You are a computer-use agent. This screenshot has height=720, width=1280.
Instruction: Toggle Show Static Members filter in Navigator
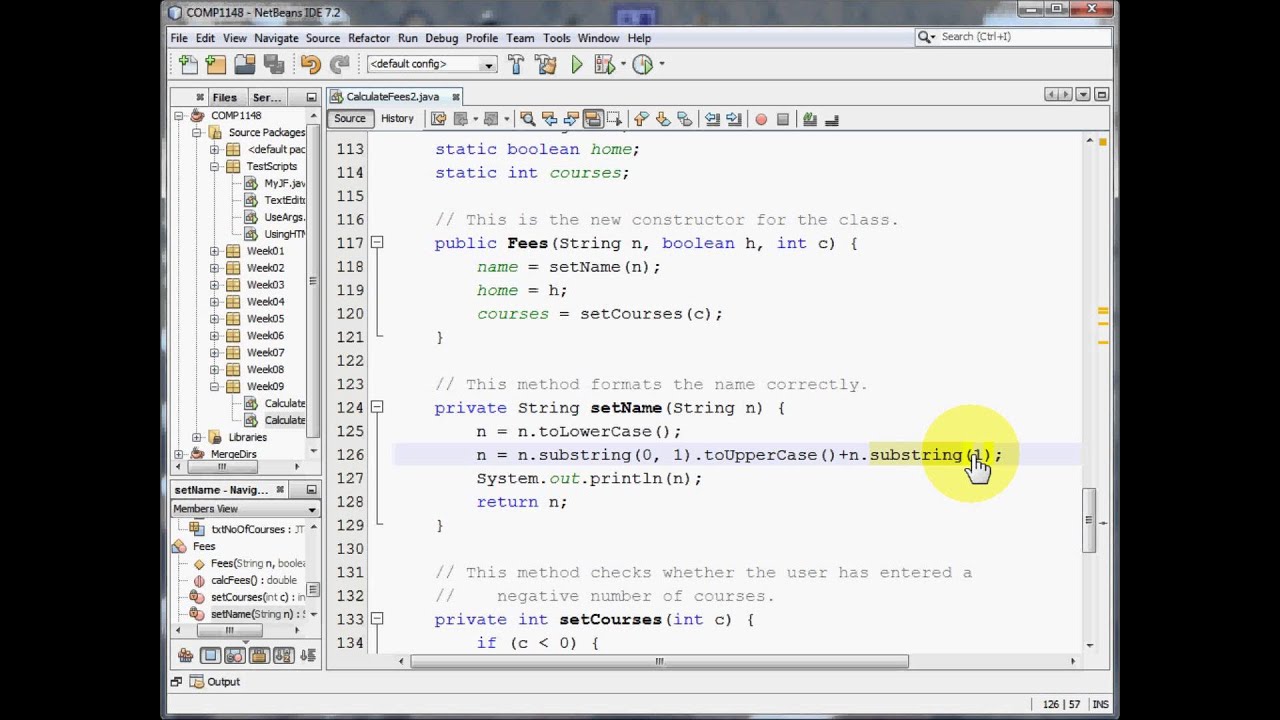235,656
